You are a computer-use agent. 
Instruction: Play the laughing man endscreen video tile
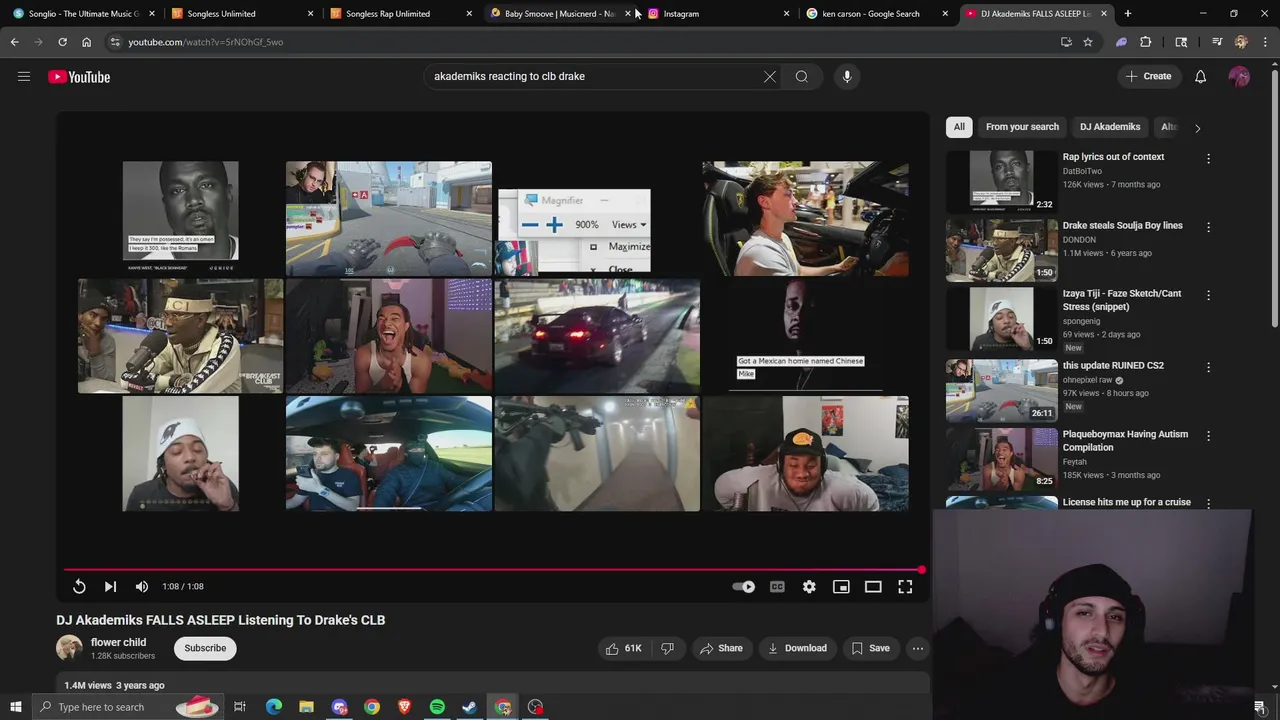[x=388, y=336]
